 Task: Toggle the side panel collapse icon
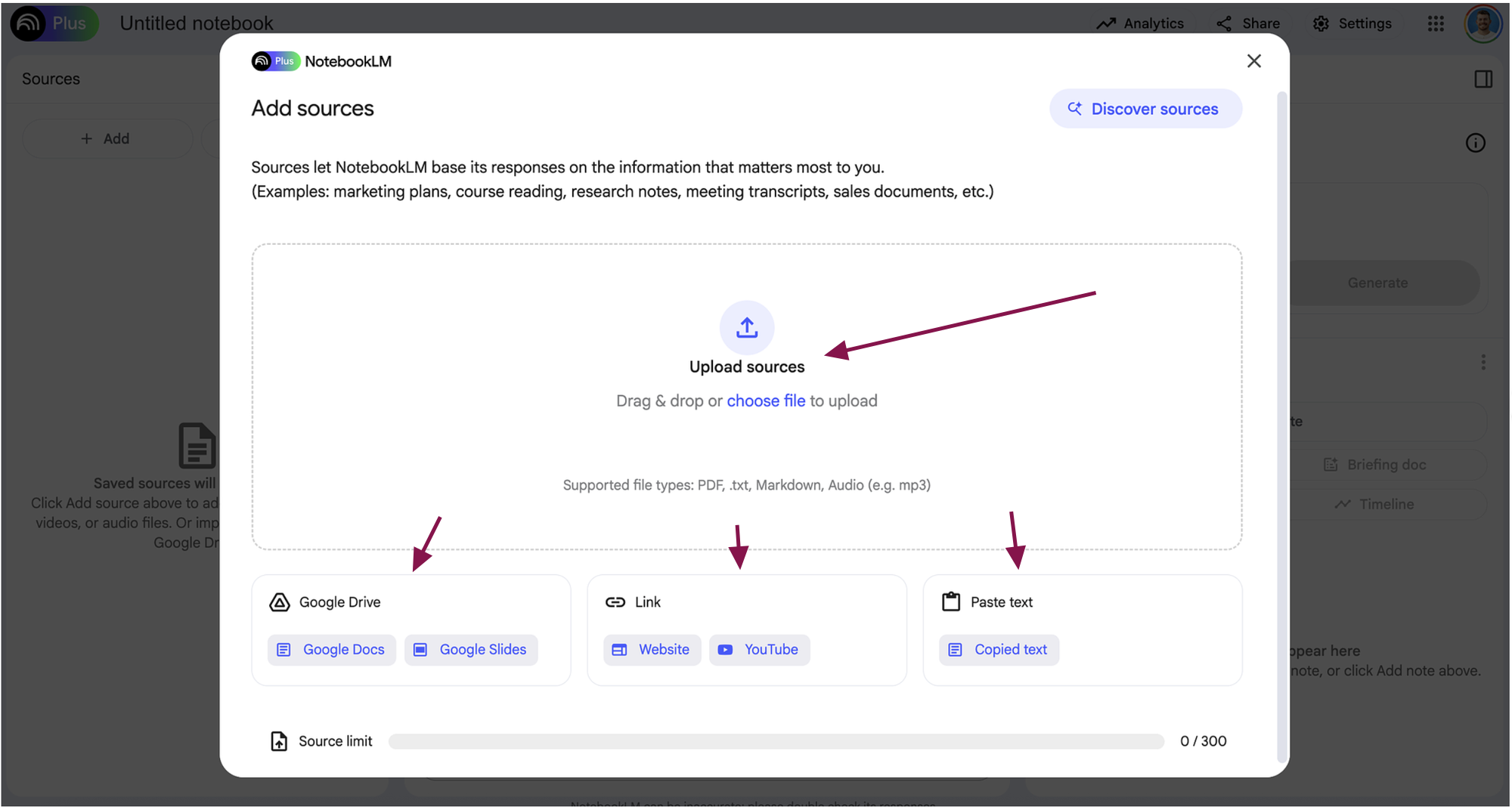coord(1483,79)
